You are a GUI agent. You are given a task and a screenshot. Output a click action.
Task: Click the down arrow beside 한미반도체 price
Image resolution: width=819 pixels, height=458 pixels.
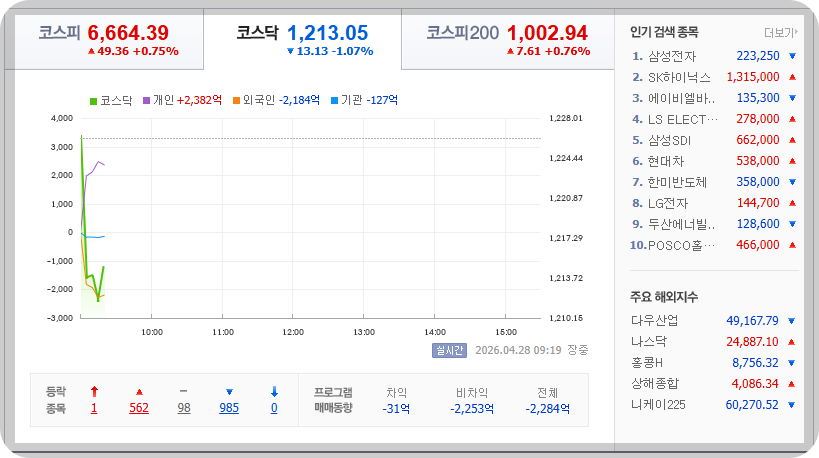[x=792, y=182]
